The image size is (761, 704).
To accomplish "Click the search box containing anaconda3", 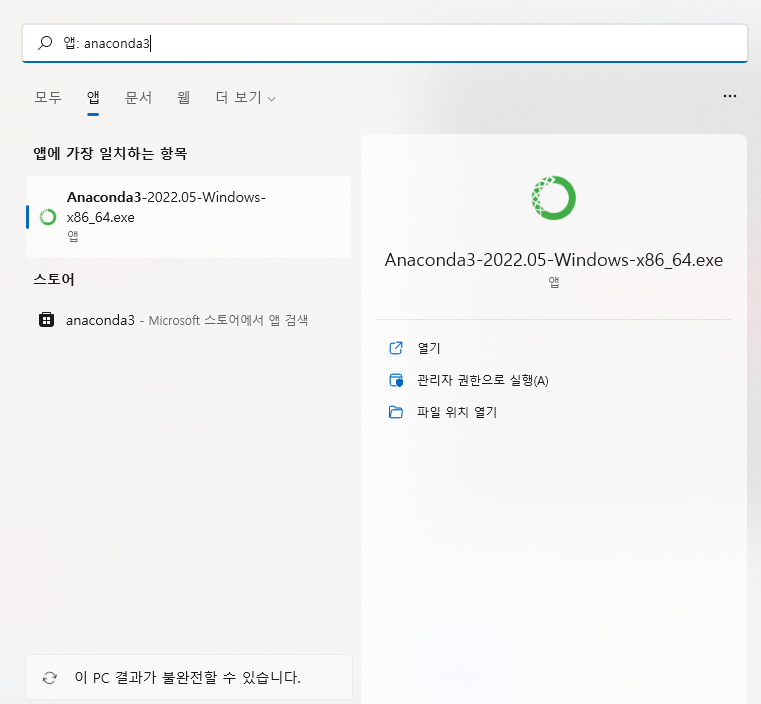I will click(384, 43).
